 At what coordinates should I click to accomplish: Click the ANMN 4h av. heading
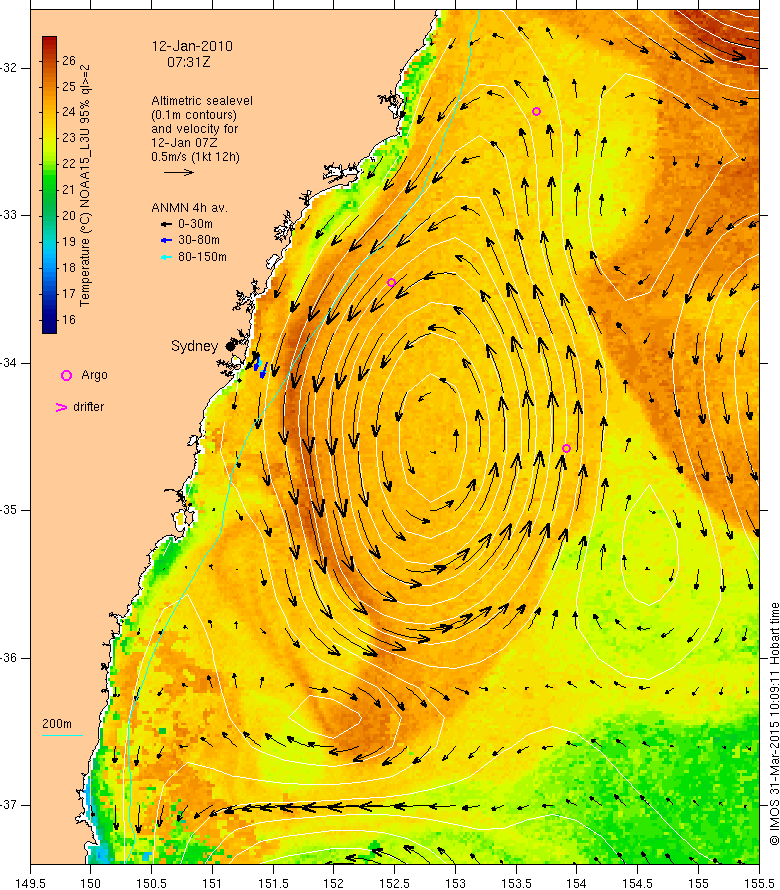(189, 208)
